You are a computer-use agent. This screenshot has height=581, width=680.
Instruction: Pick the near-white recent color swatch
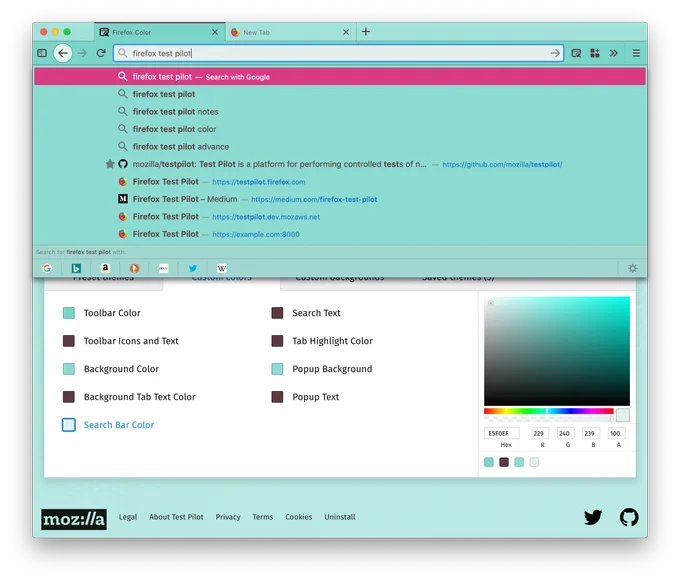click(x=534, y=462)
